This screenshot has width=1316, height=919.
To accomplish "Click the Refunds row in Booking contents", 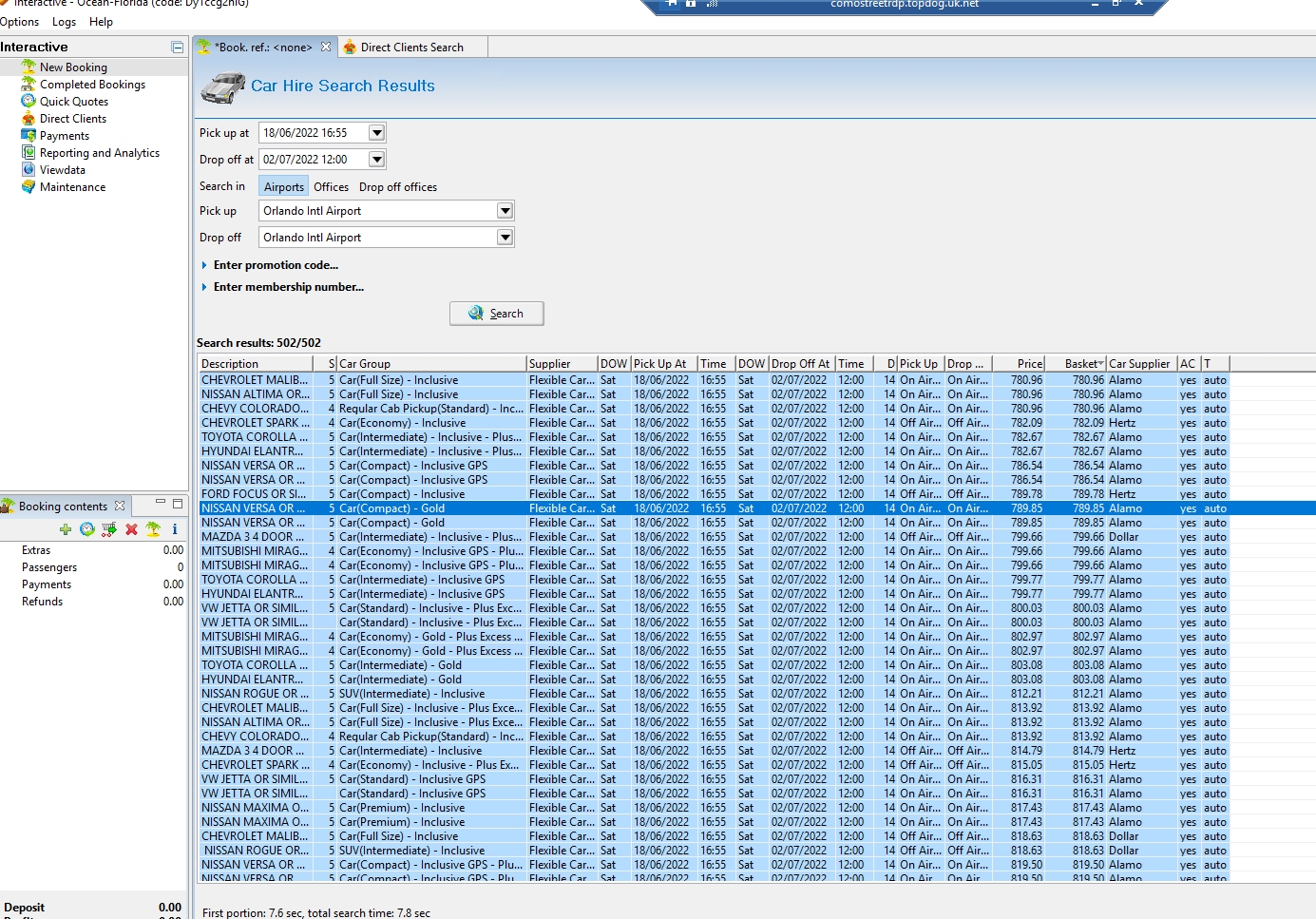I will [94, 602].
